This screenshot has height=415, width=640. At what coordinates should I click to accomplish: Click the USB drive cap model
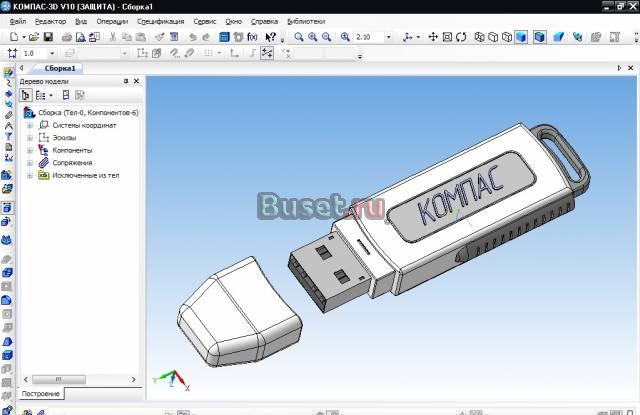tap(240, 313)
